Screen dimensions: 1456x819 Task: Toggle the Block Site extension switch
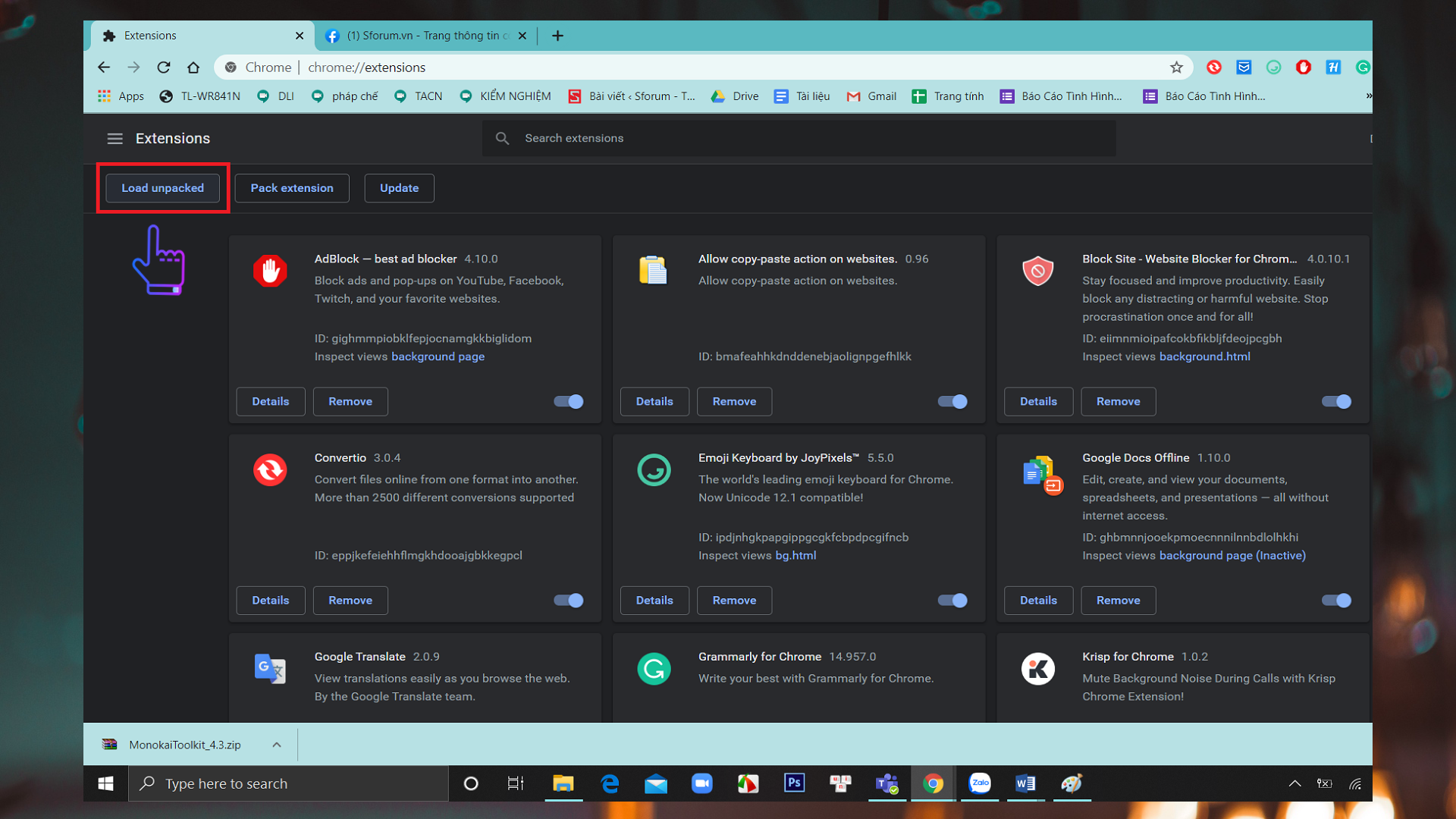pyautogui.click(x=1336, y=401)
